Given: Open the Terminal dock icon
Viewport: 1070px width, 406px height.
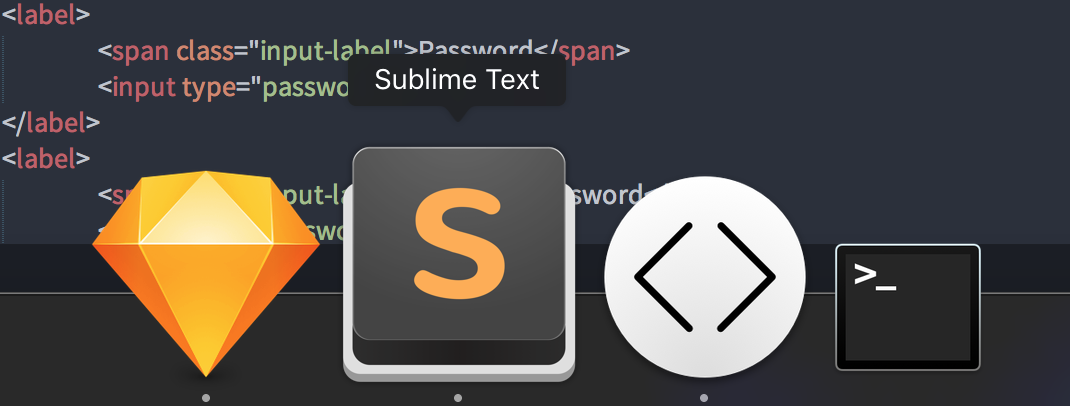Looking at the screenshot, I should [x=908, y=307].
